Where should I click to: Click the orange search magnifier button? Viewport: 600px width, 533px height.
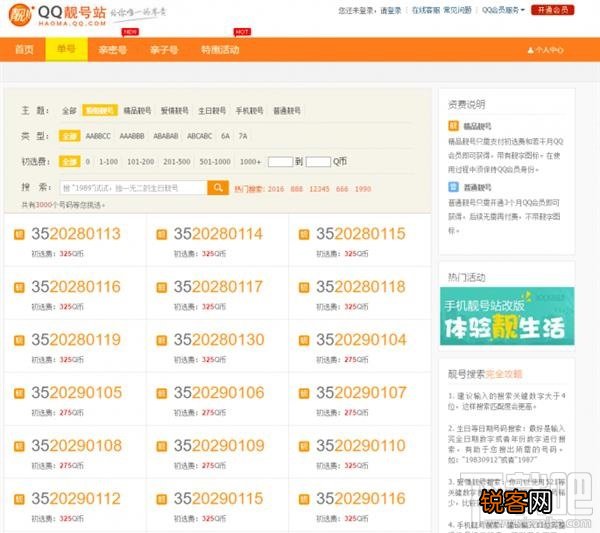point(218,187)
